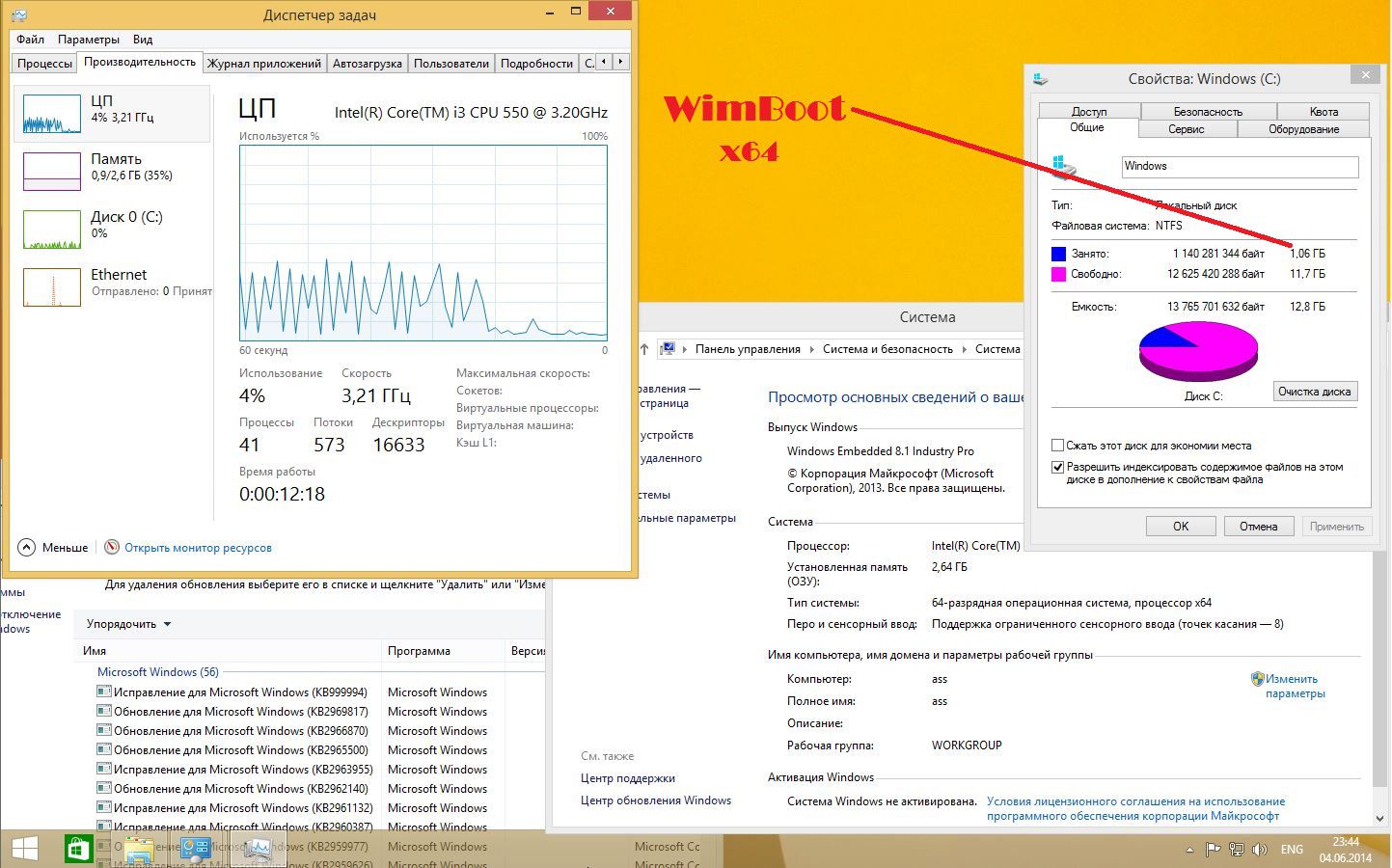
Task: Switch to Control Panel taskbar icon
Action: point(197,850)
